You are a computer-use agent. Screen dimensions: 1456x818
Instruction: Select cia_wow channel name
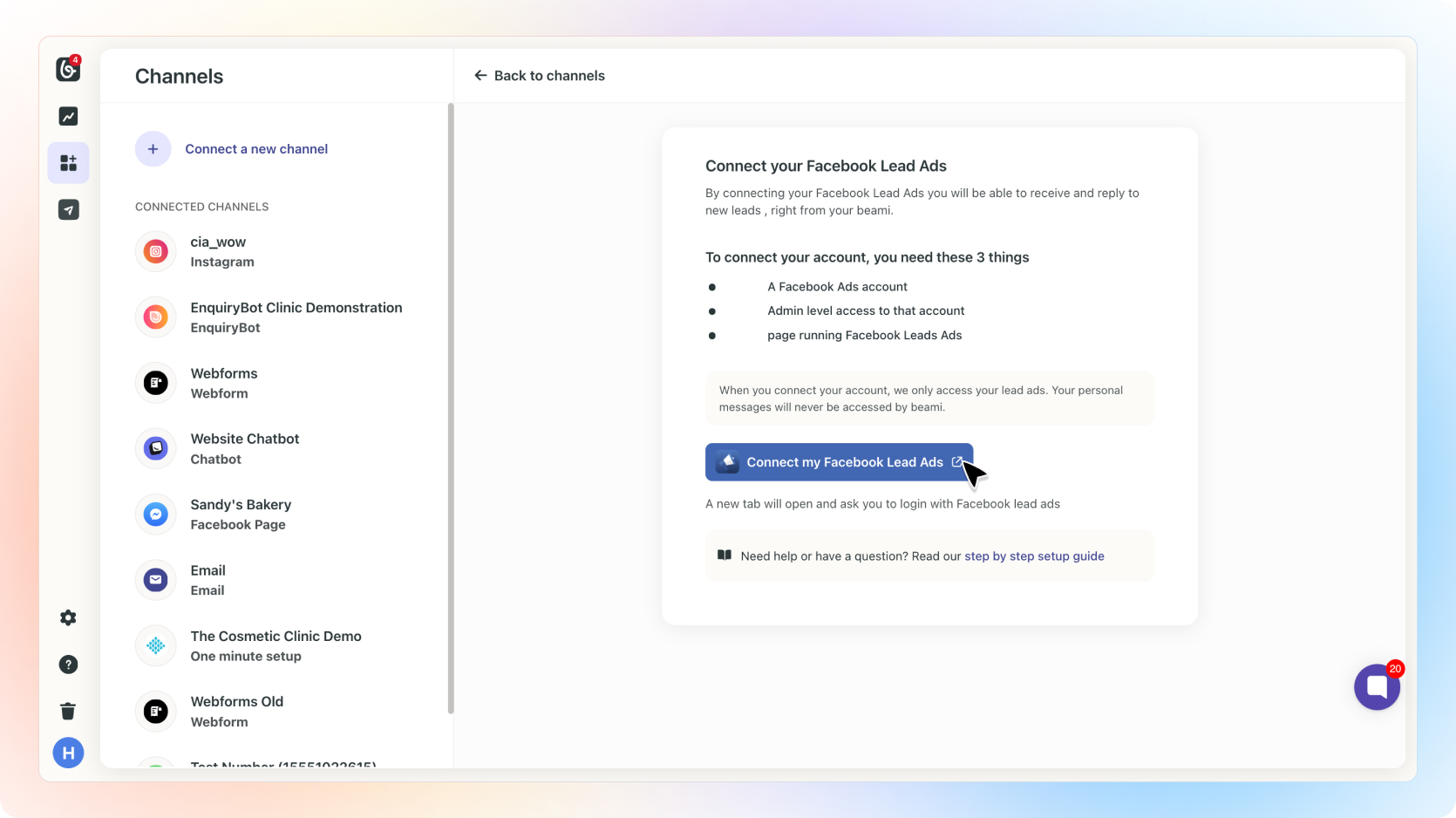pos(218,242)
